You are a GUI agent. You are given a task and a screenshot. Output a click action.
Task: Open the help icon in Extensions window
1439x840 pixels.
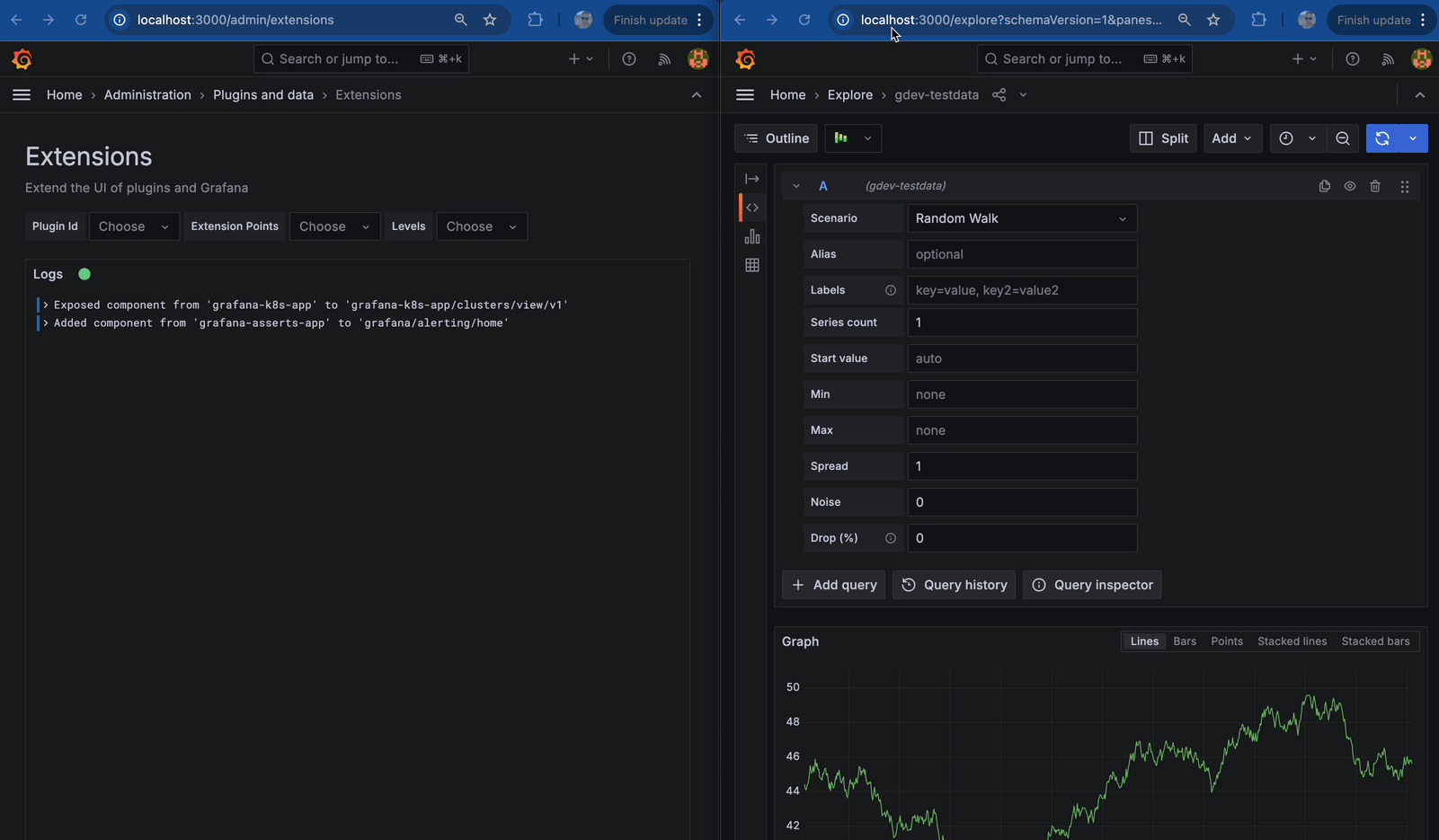click(x=629, y=59)
